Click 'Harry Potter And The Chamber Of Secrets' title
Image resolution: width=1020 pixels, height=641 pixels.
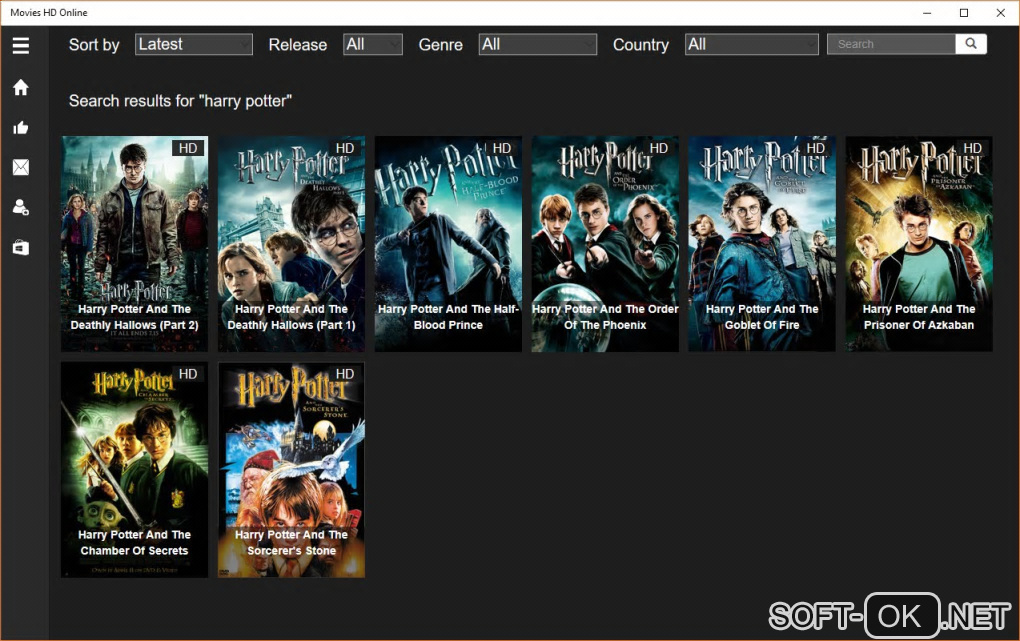135,543
